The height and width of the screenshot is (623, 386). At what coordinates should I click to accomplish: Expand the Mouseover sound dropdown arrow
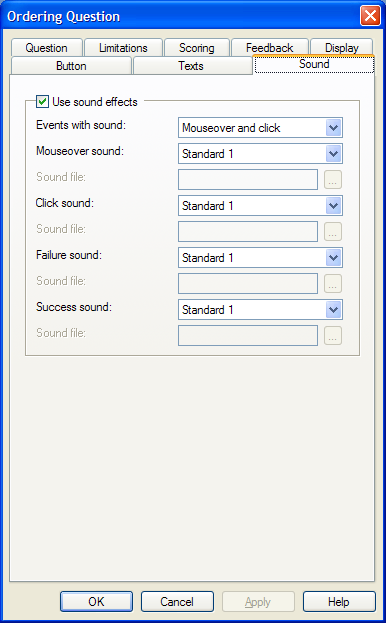coord(333,154)
